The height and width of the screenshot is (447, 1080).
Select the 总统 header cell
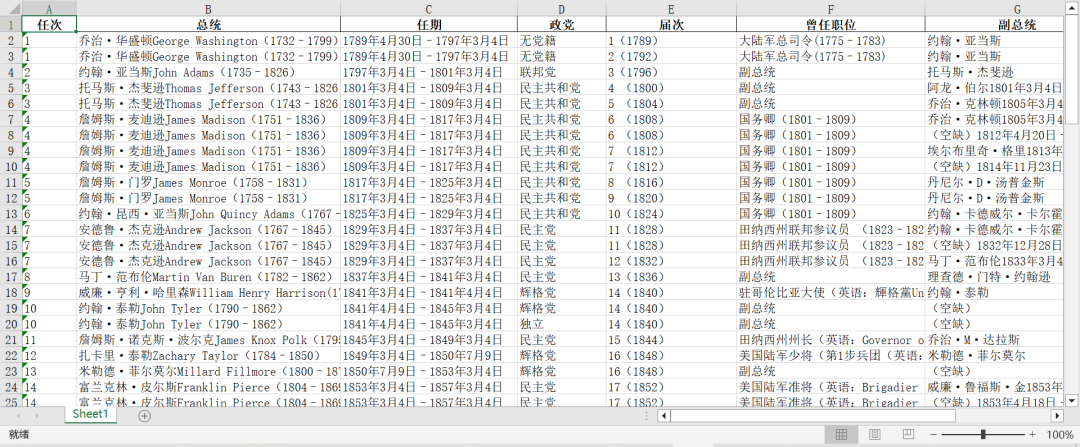click(x=208, y=25)
